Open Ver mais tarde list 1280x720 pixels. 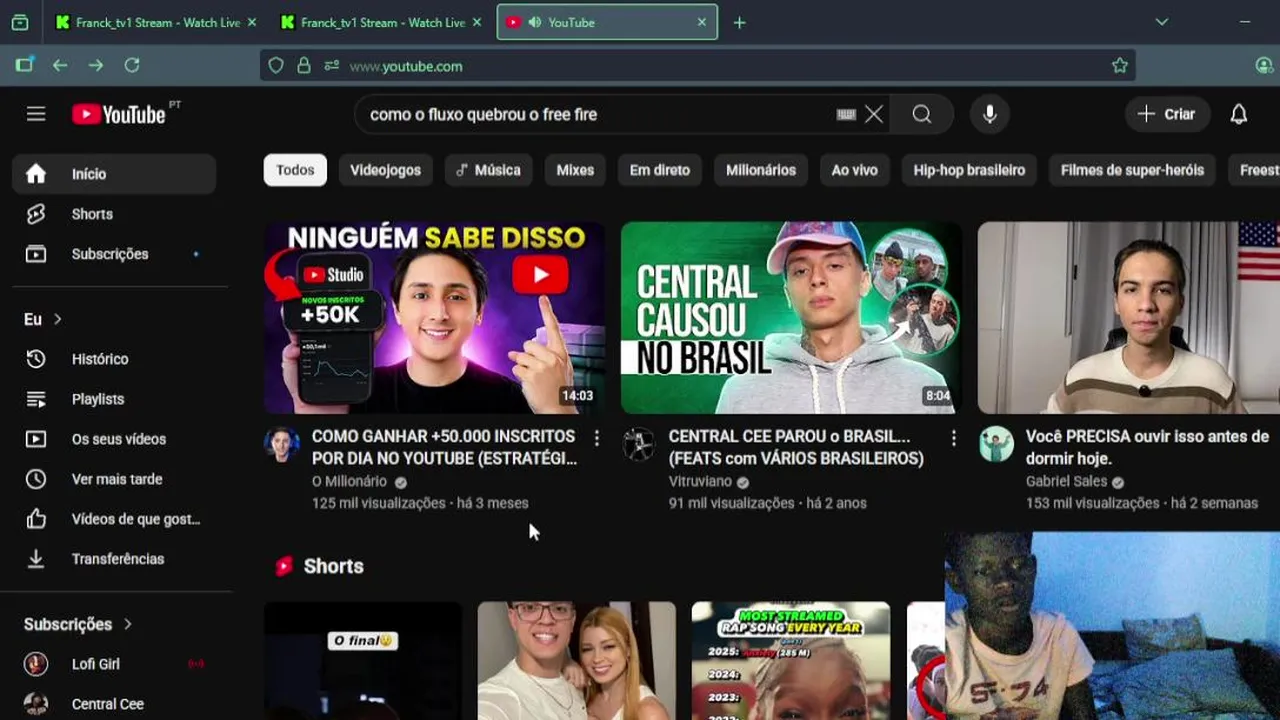tap(114, 479)
